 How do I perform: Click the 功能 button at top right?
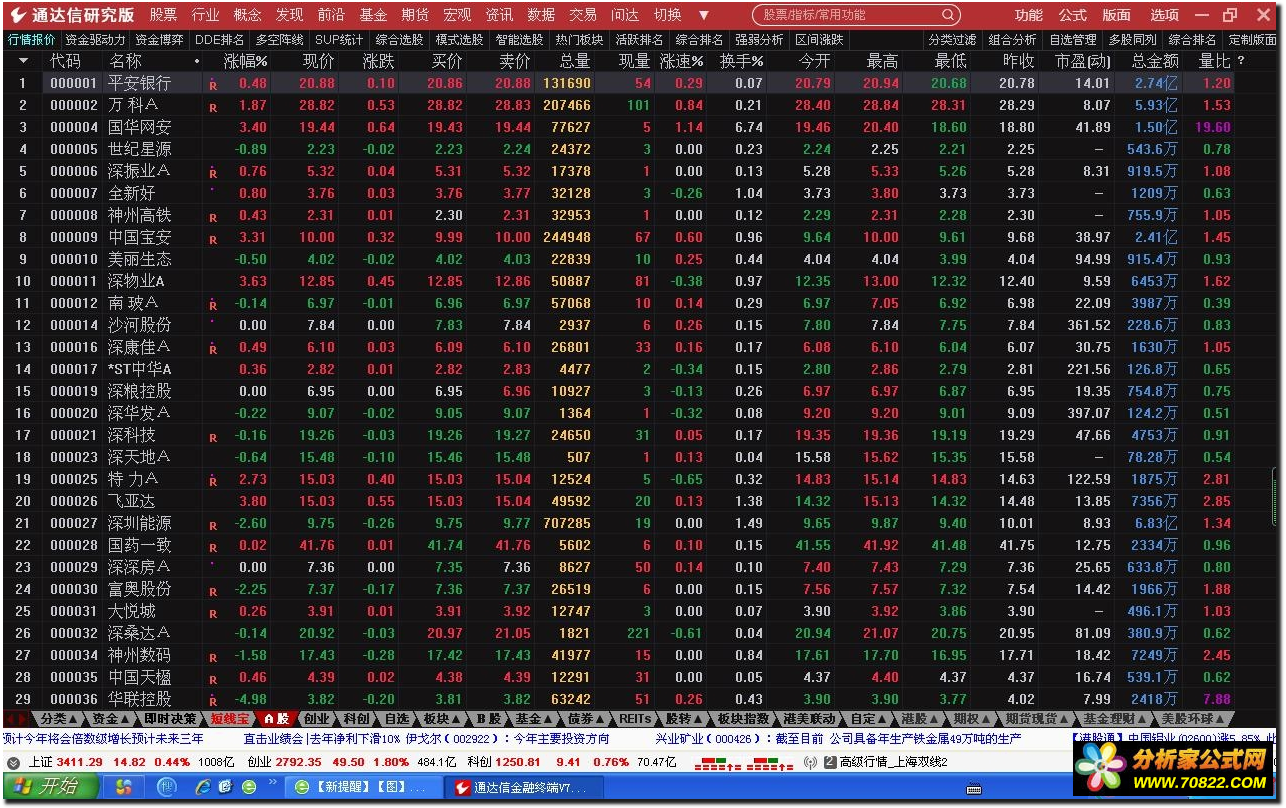[1028, 15]
